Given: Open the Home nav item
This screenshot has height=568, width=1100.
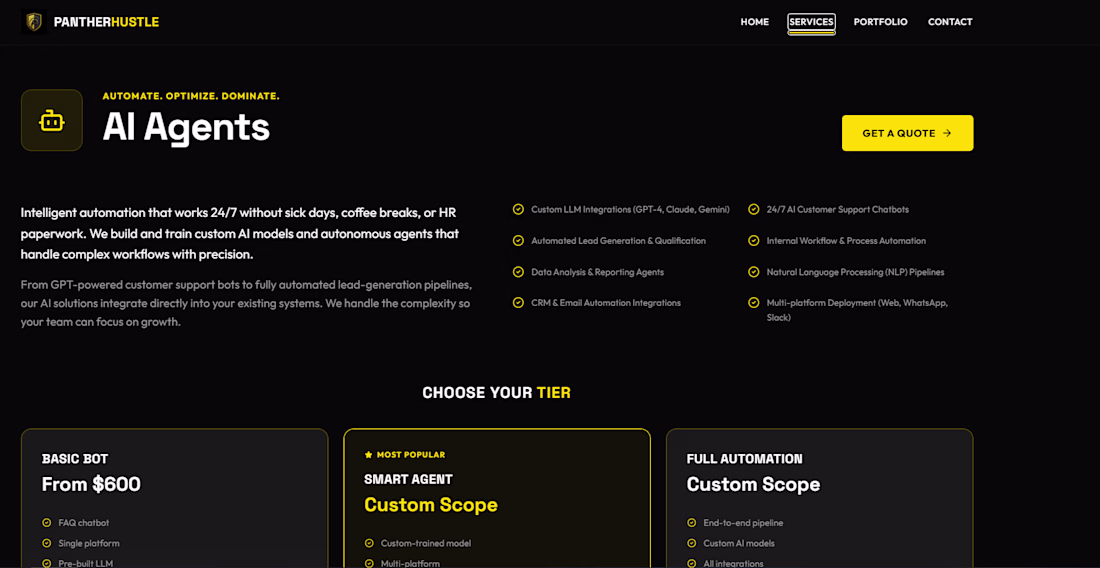Looking at the screenshot, I should pos(755,22).
